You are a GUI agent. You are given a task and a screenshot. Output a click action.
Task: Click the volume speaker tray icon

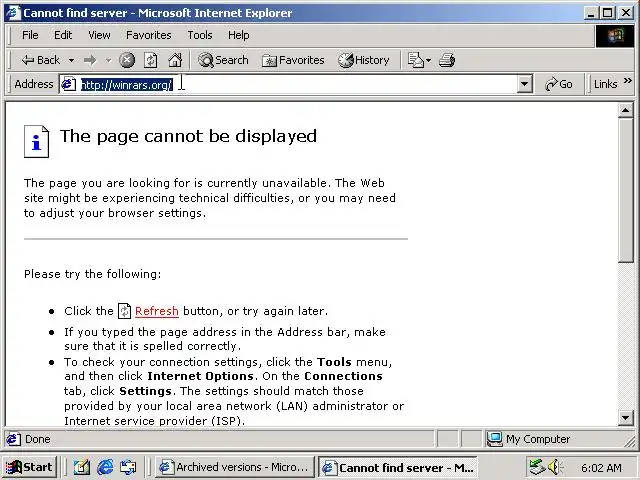pos(555,467)
